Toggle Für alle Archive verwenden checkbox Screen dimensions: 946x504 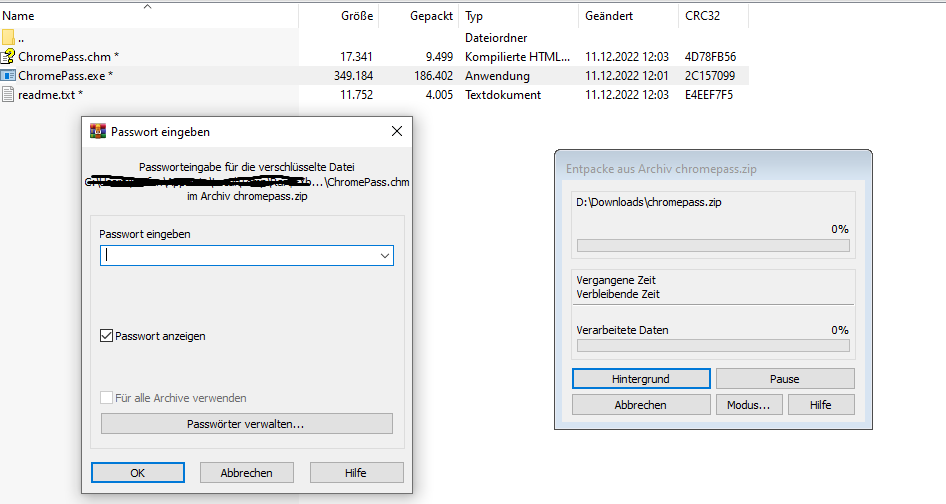tap(106, 398)
